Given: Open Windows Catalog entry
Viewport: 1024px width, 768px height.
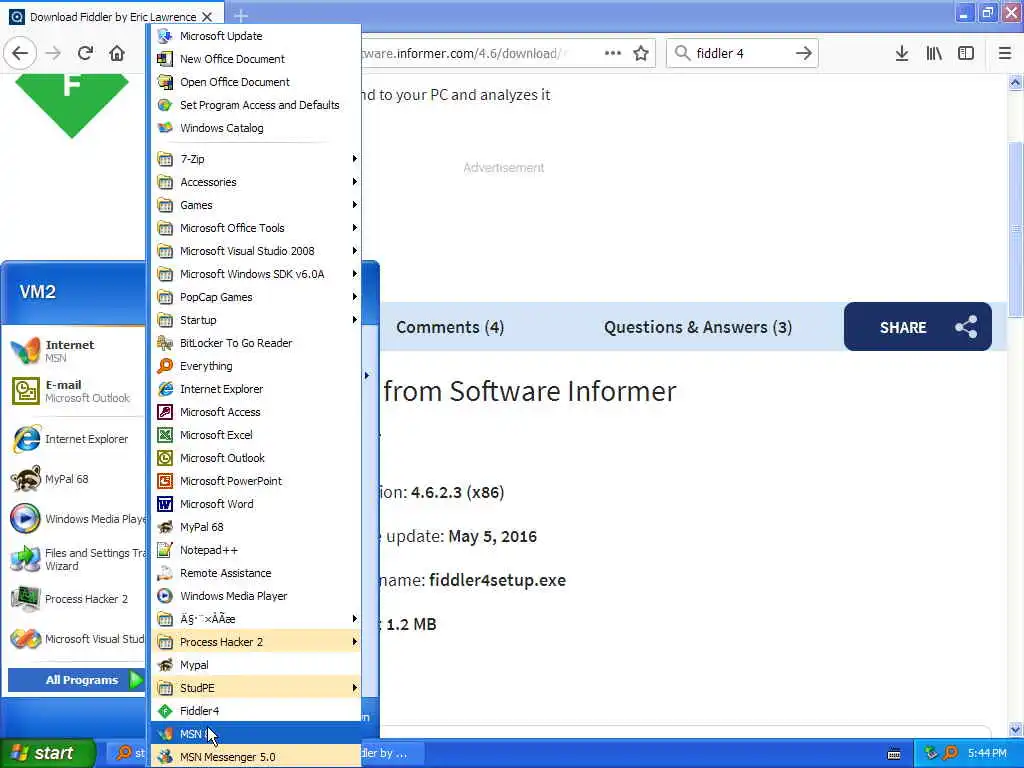Looking at the screenshot, I should [x=256, y=128].
